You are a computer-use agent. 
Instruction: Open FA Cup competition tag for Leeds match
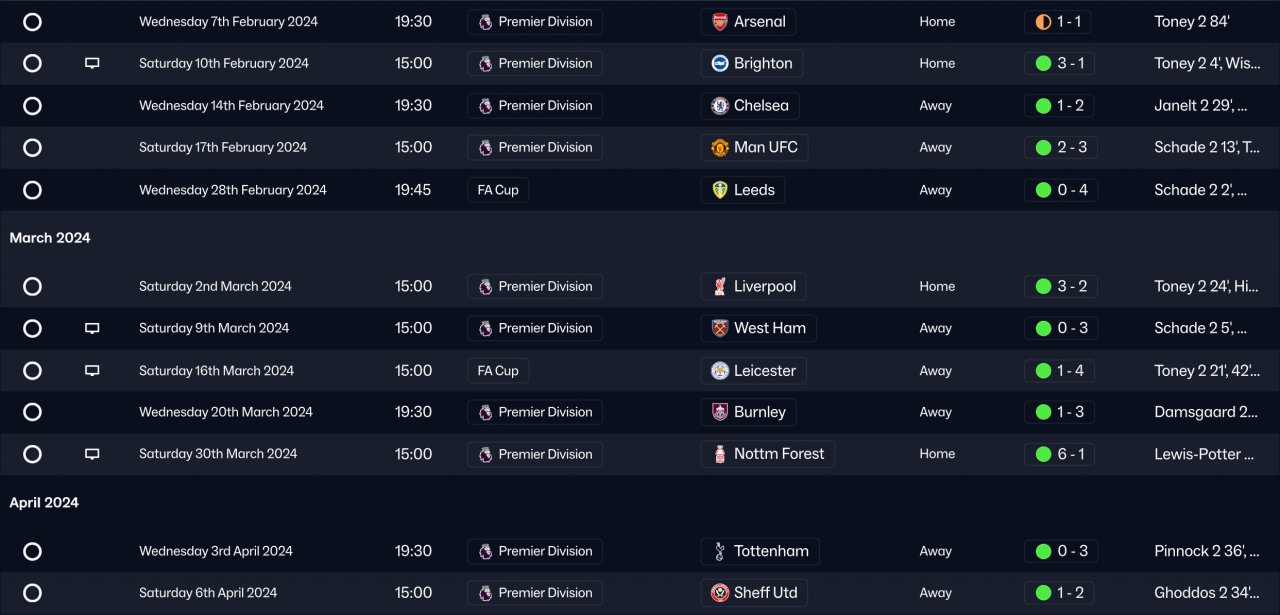498,190
